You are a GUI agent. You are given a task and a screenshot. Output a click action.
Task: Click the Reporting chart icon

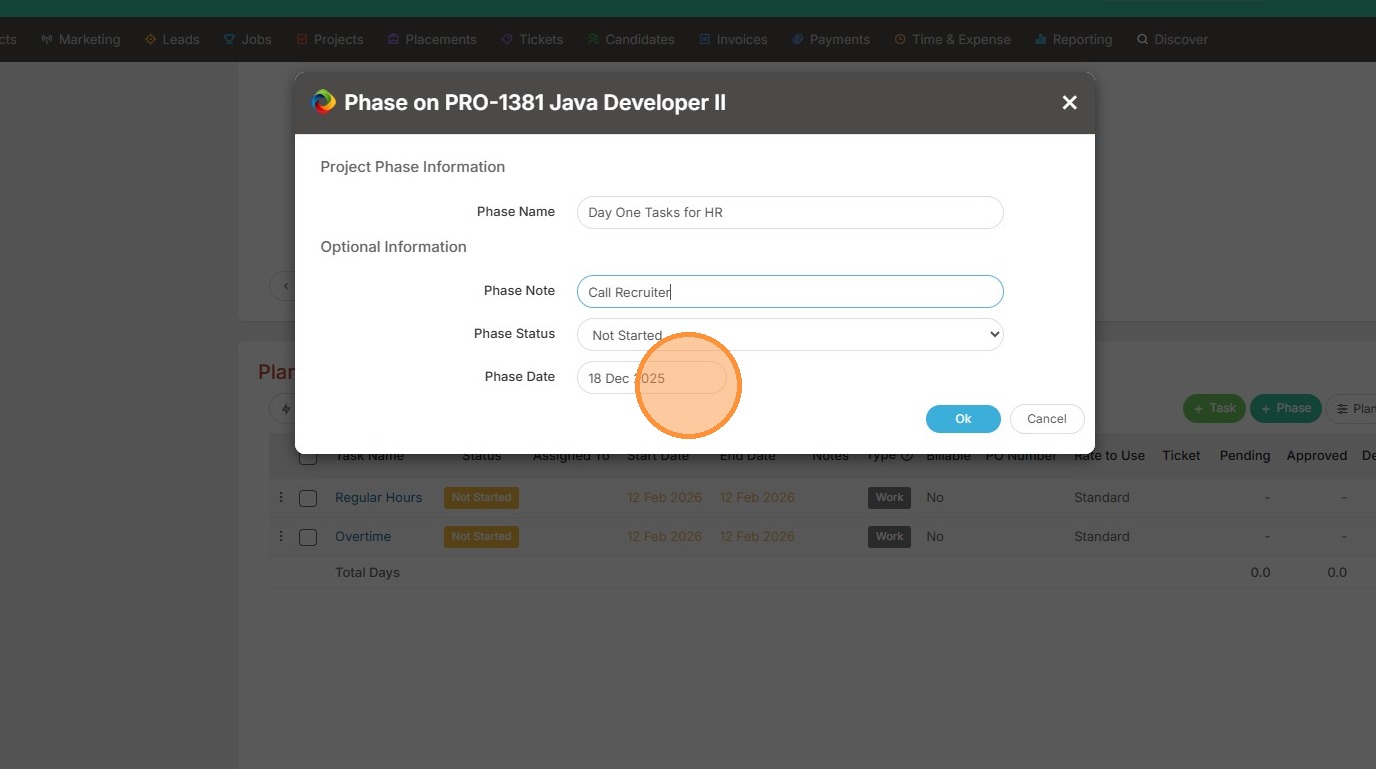1041,40
